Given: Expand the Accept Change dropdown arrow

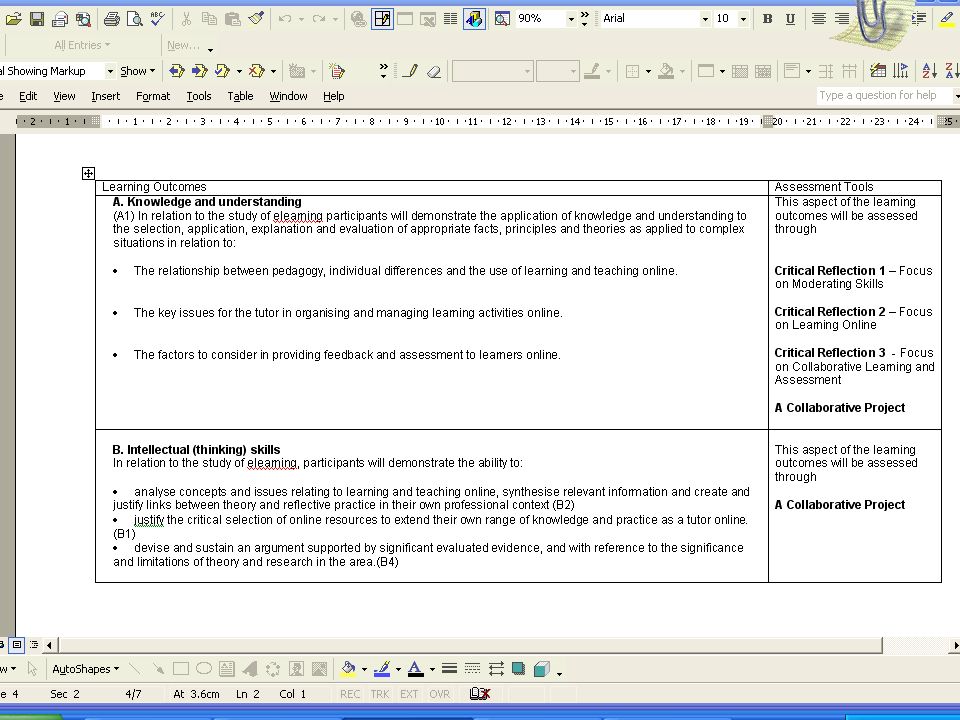Looking at the screenshot, I should (x=239, y=71).
